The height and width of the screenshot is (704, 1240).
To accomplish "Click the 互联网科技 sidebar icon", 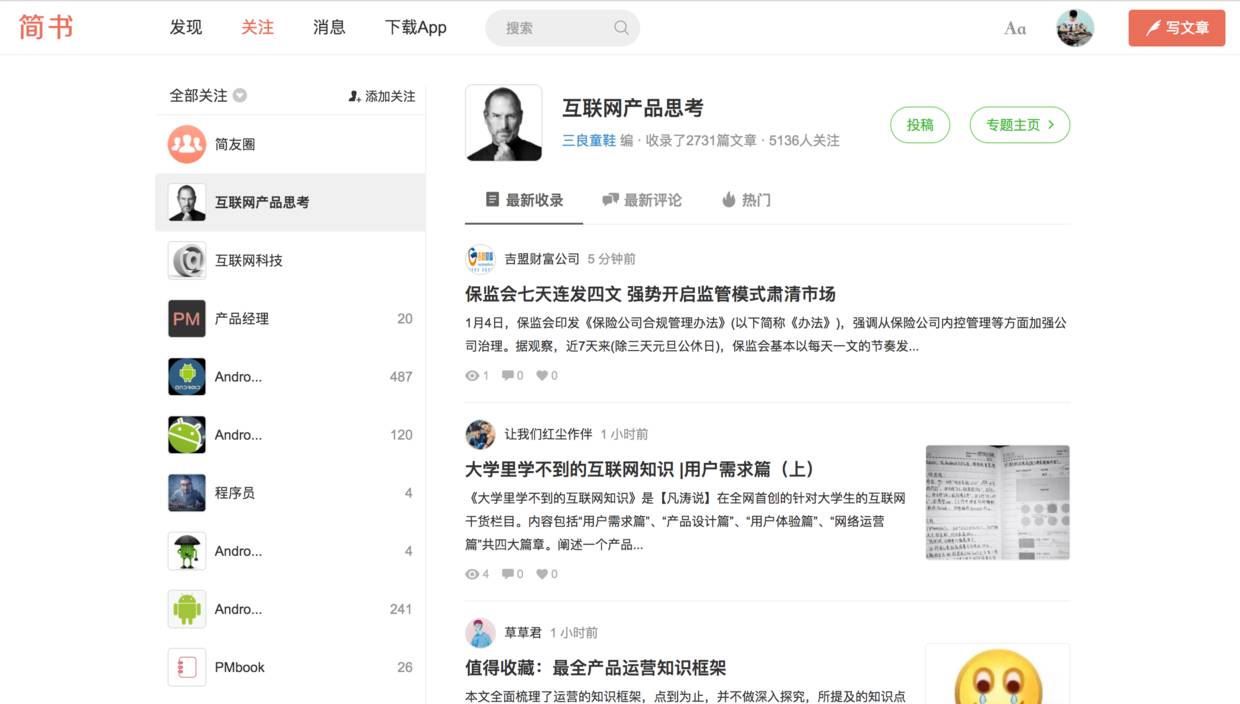I will click(187, 260).
